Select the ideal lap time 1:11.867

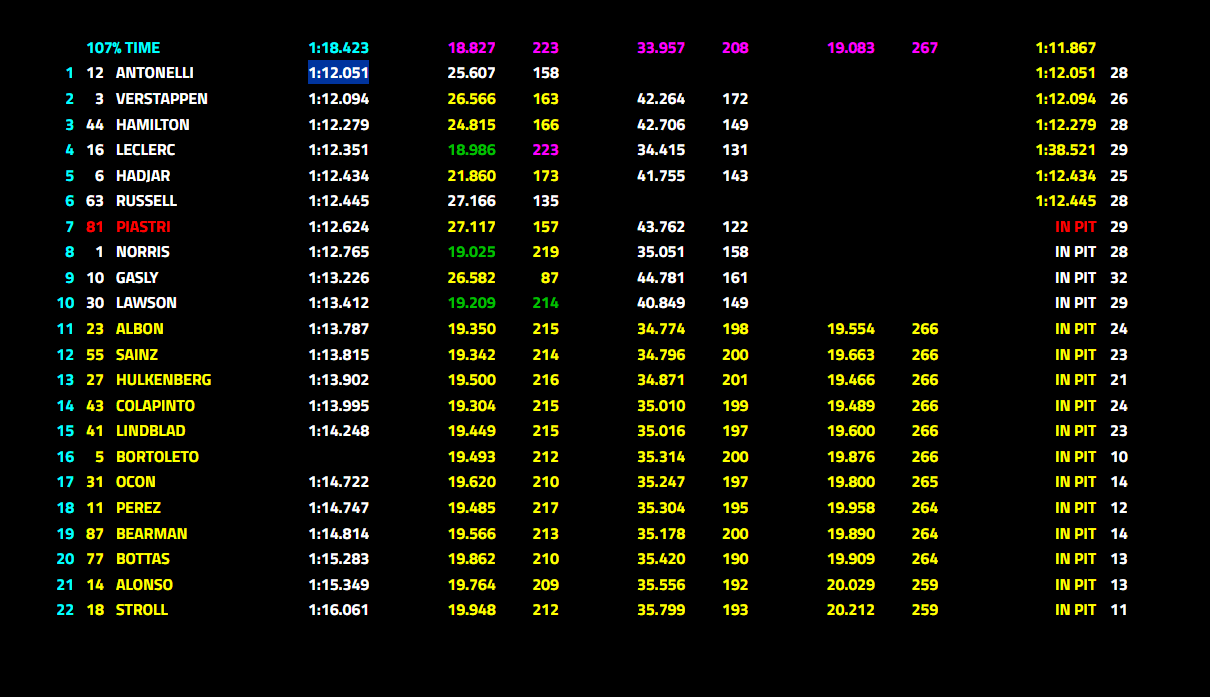pos(1066,48)
